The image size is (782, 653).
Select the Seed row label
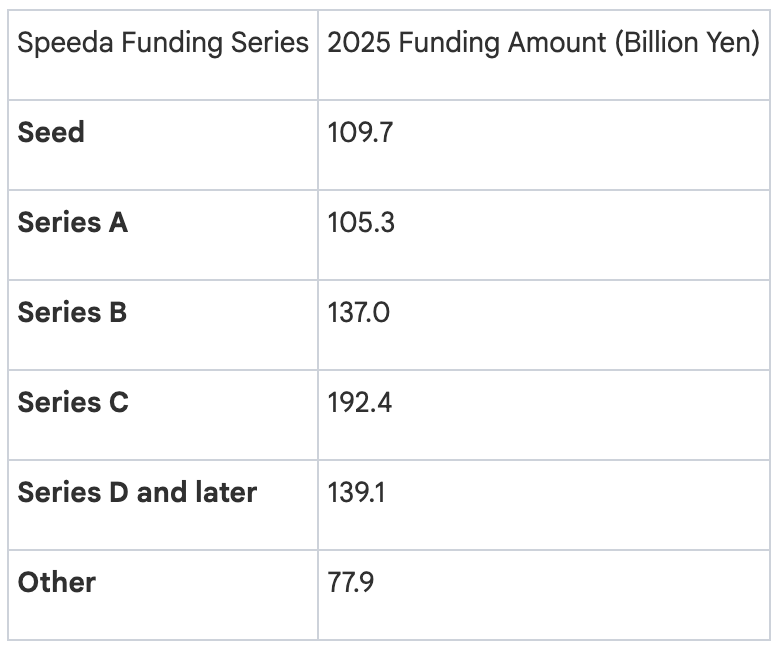pos(51,132)
